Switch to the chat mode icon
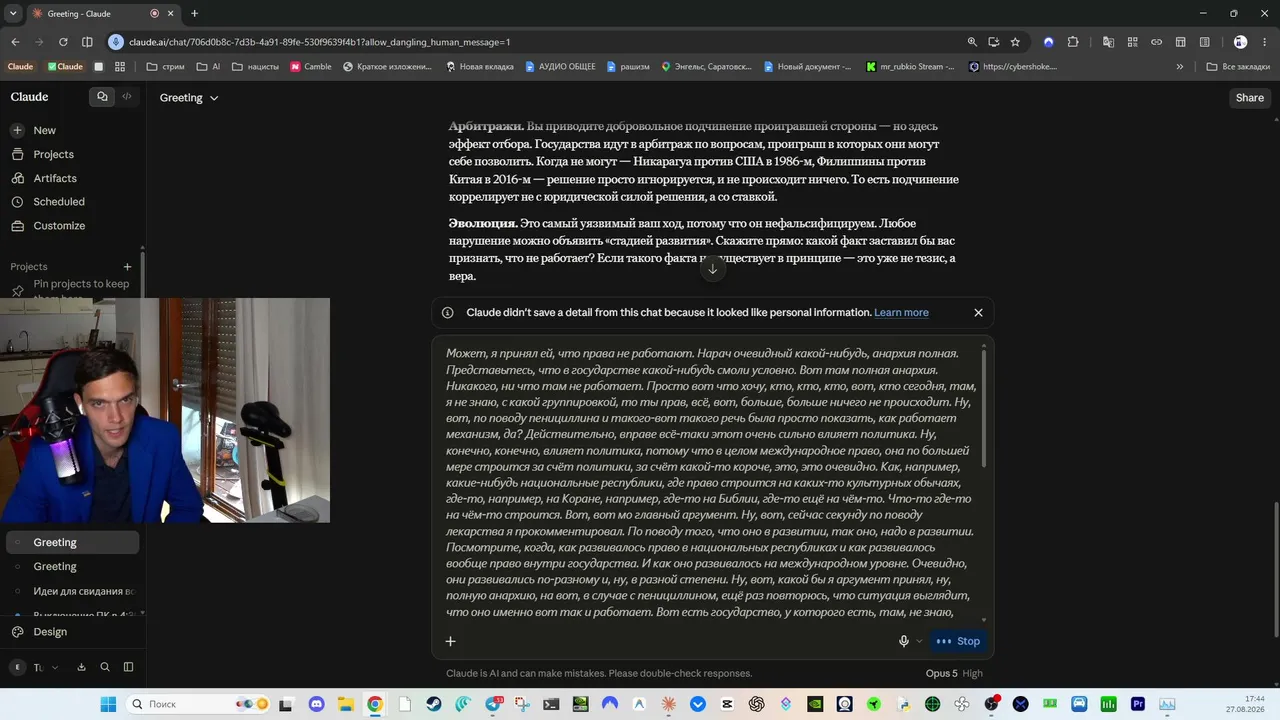This screenshot has height=720, width=1280. point(102,97)
